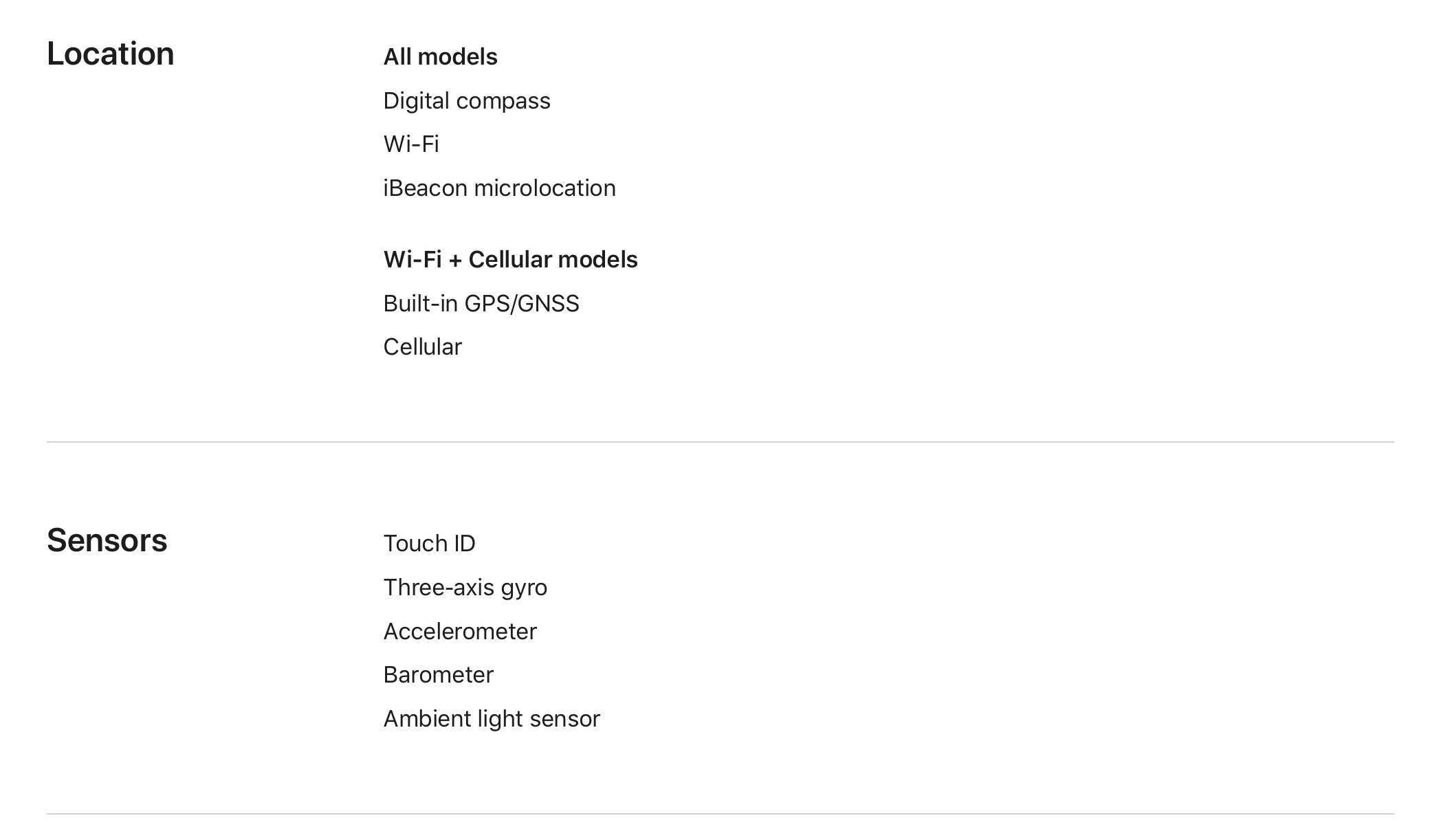
Task: Click the word "gyro" in Three-axis gyro
Action: 524,588
